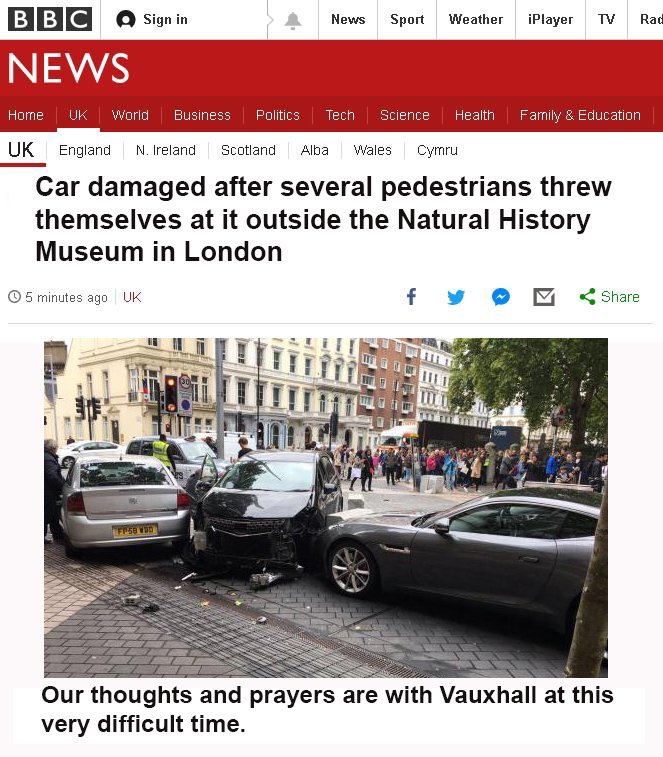The image size is (663, 757).
Task: Open the notifications bell icon
Action: pos(293,20)
